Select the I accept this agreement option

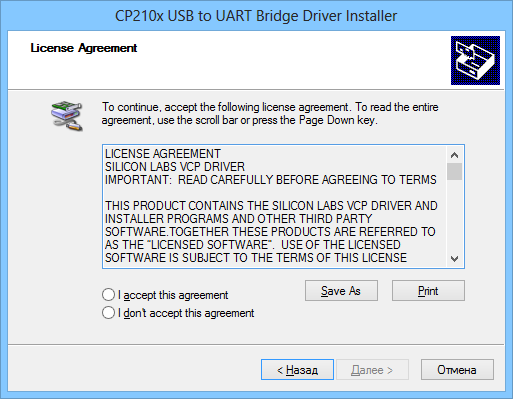click(108, 295)
